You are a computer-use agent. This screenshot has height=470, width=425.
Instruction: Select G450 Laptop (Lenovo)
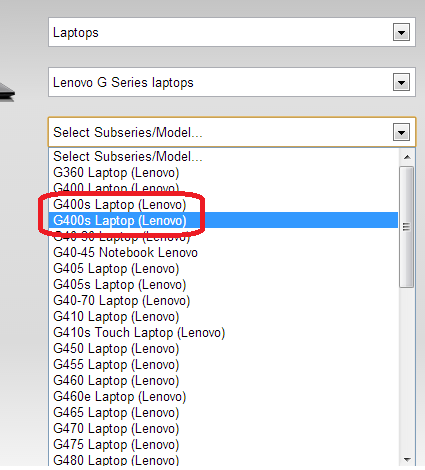[223, 348]
